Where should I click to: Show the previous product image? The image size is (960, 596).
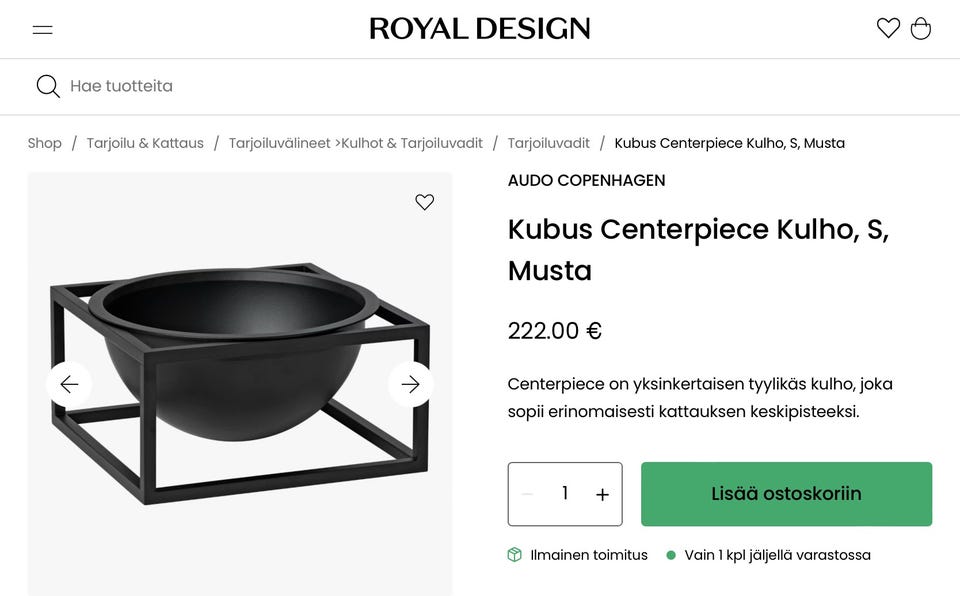pos(69,383)
